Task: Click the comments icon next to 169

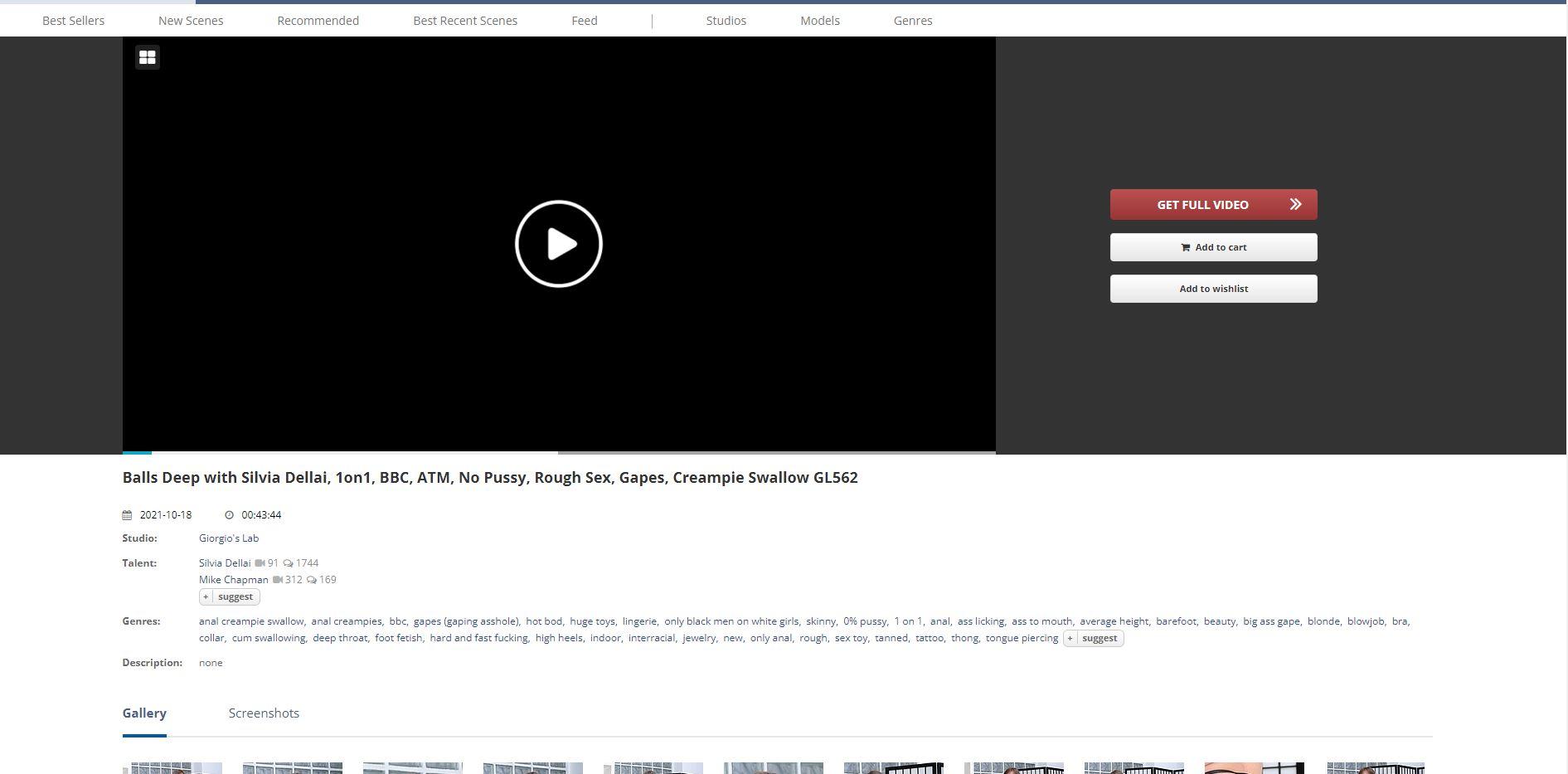Action: (x=312, y=580)
